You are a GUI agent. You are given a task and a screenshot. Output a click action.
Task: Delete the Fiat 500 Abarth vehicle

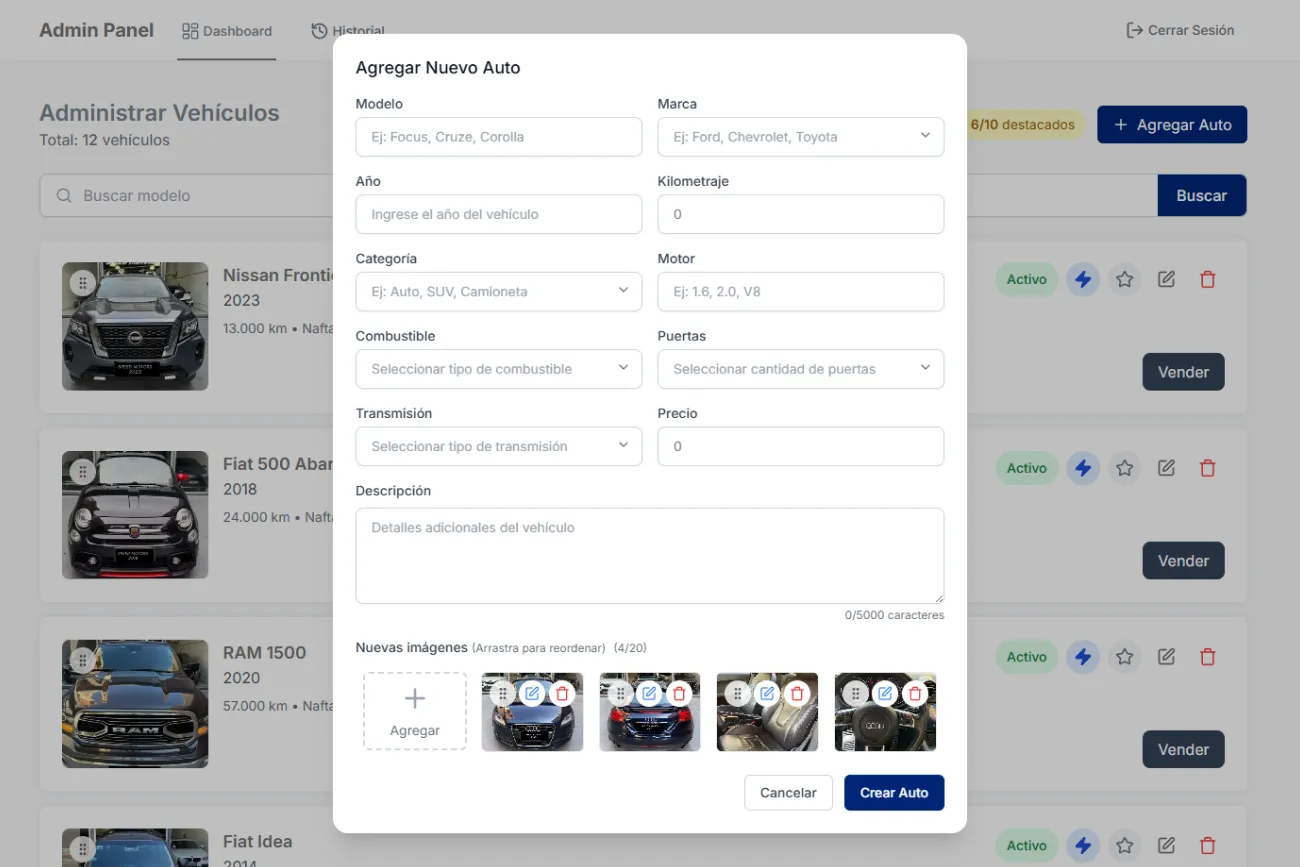pyautogui.click(x=1207, y=468)
